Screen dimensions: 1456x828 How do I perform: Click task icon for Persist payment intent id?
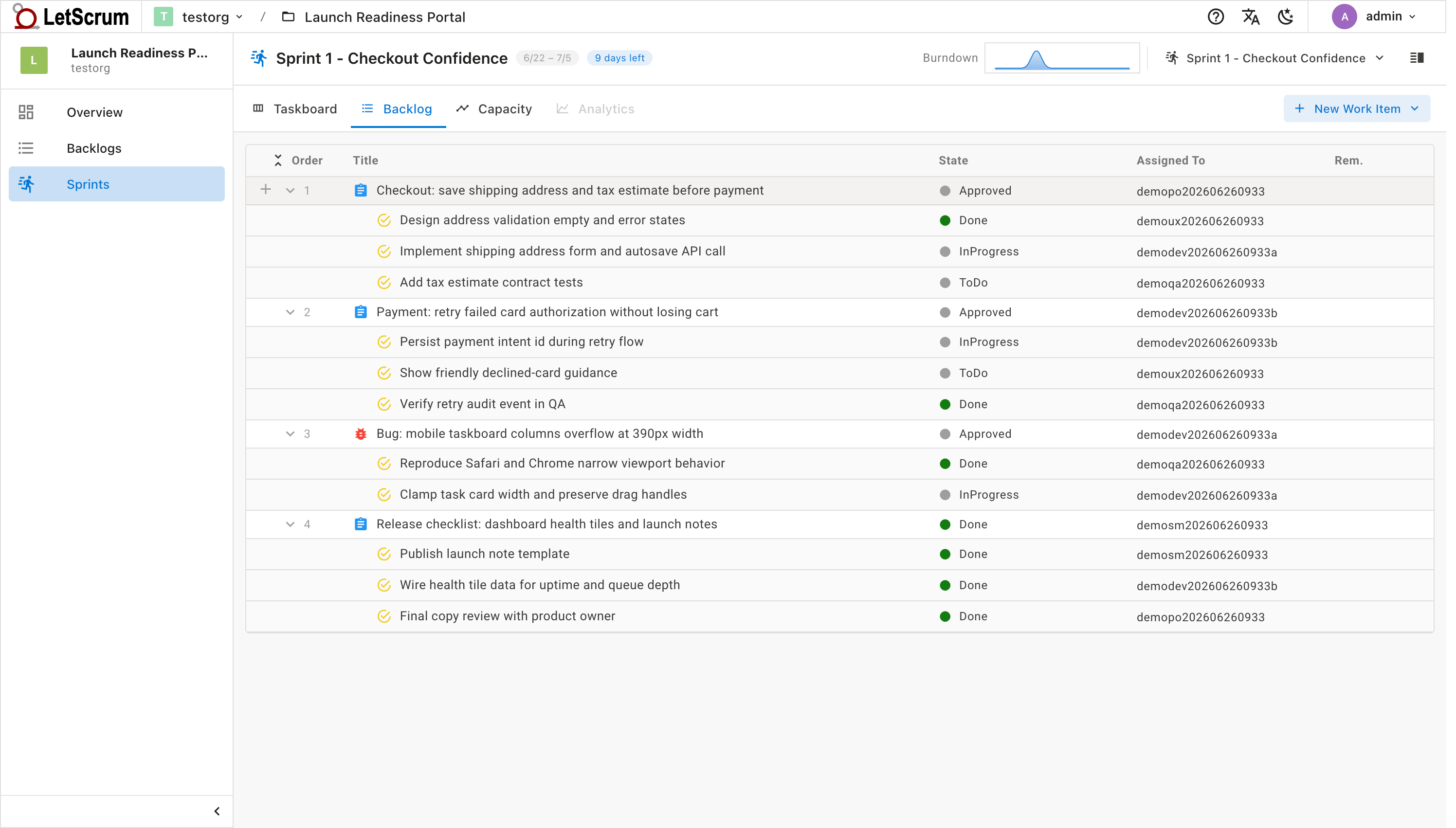(x=384, y=342)
